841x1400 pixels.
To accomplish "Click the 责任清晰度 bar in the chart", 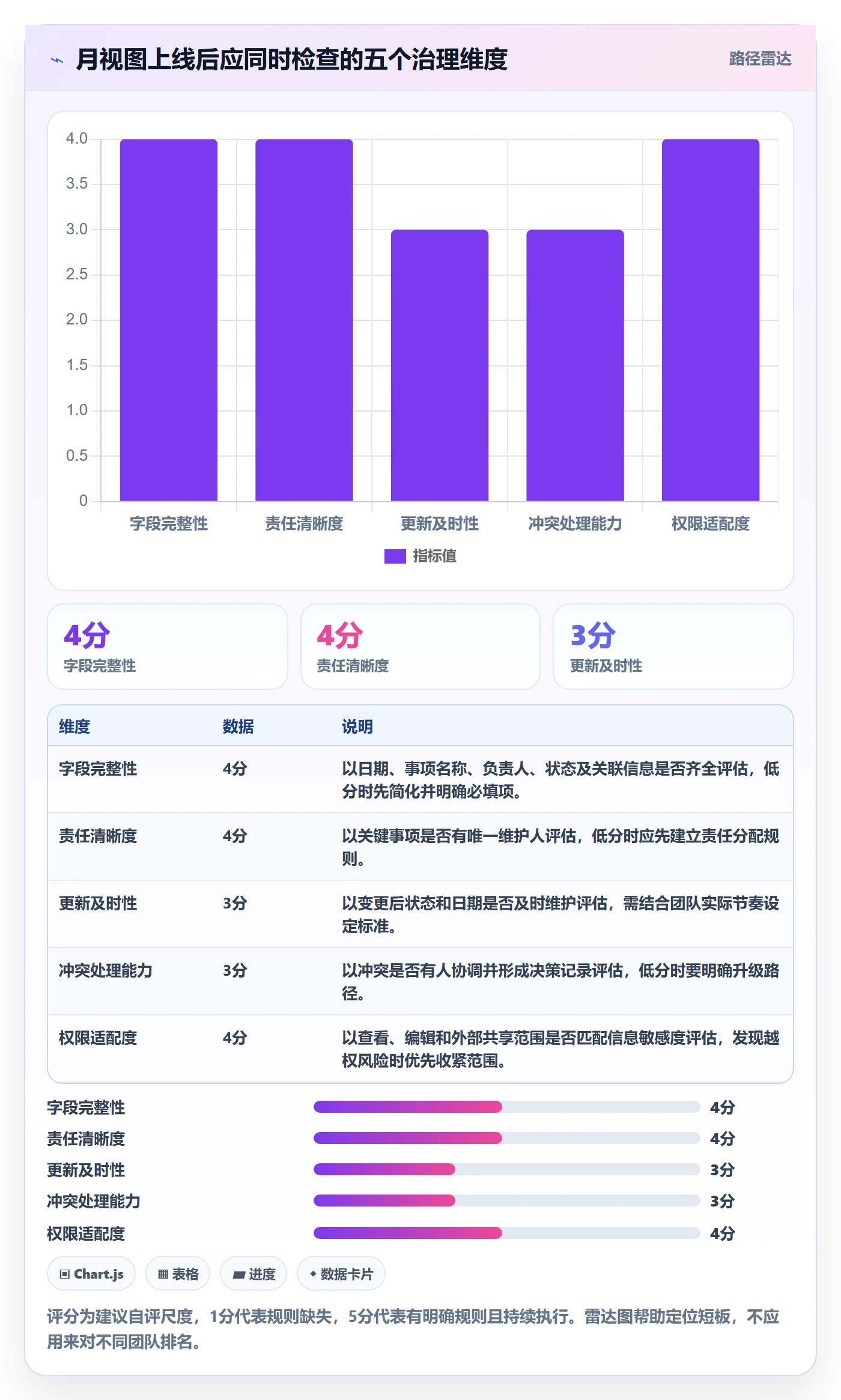I will point(304,320).
